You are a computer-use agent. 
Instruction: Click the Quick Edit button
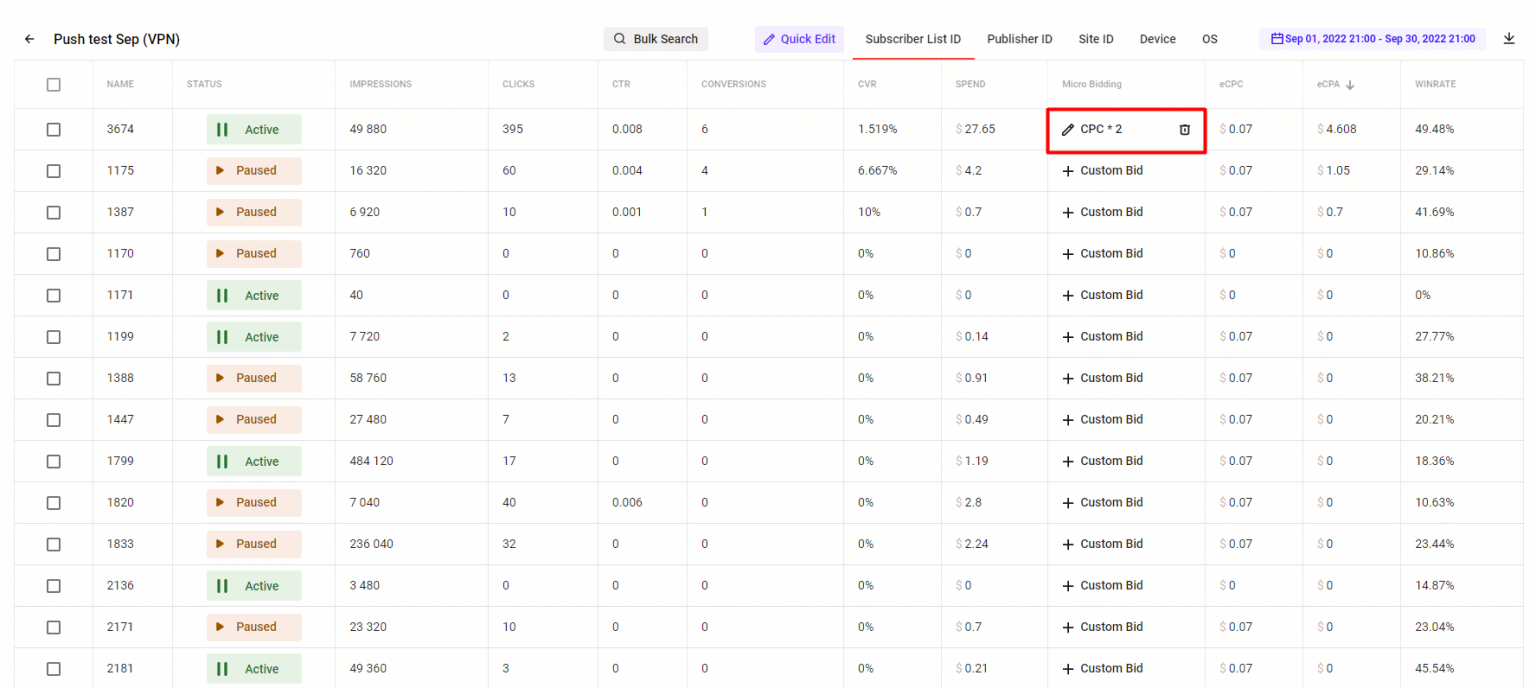pos(799,38)
